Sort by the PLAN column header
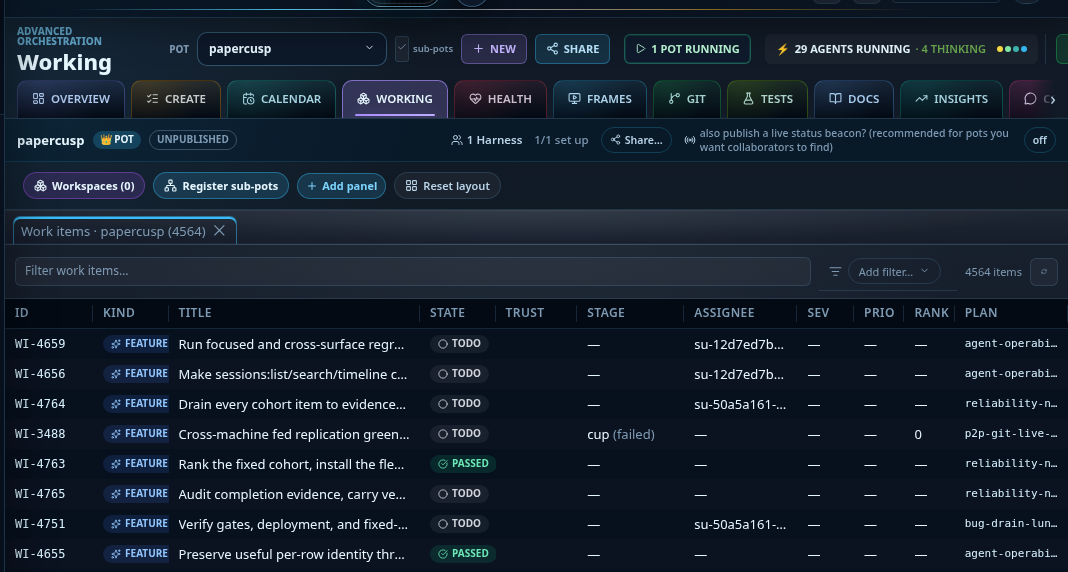This screenshot has height=572, width=1068. tap(981, 313)
